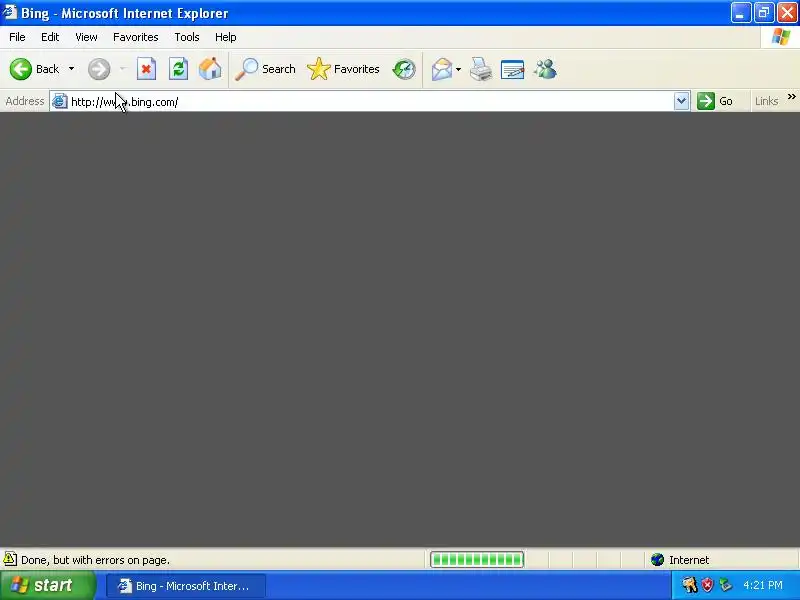The width and height of the screenshot is (800, 600).
Task: Click the Links toolbar label
Action: pyautogui.click(x=766, y=101)
